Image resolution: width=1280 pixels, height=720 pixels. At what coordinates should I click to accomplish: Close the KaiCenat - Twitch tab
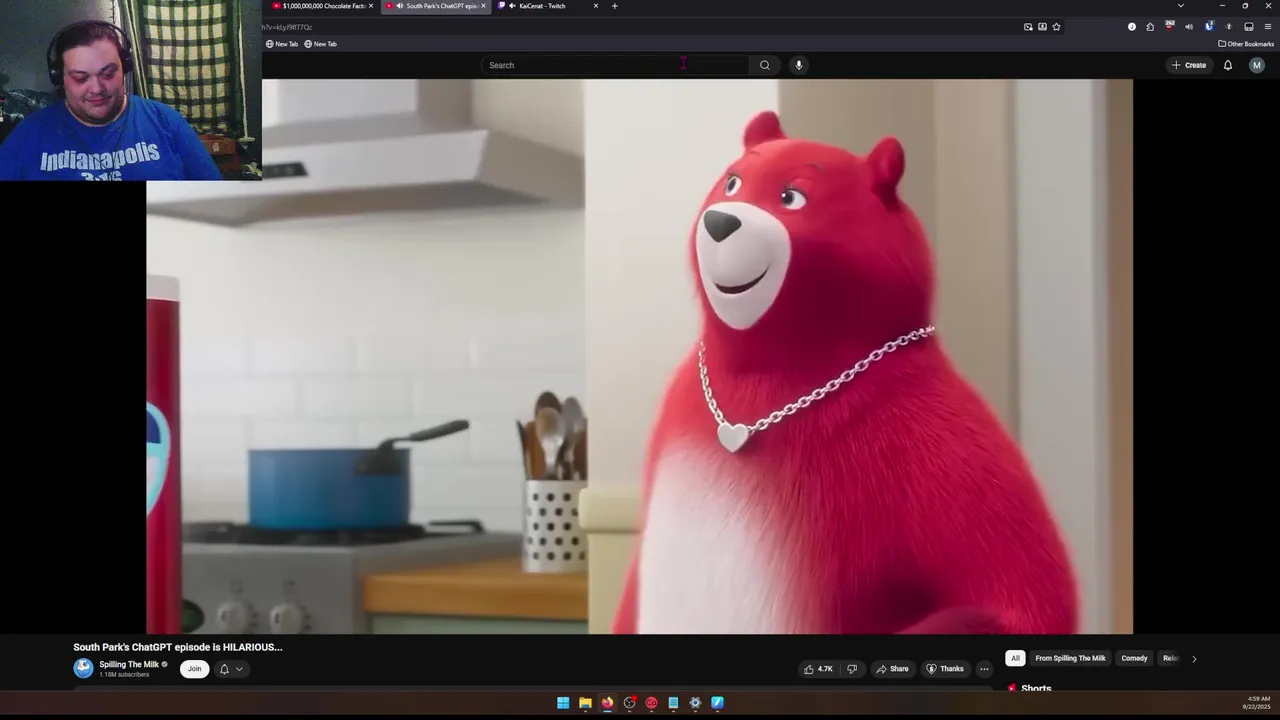[x=596, y=6]
